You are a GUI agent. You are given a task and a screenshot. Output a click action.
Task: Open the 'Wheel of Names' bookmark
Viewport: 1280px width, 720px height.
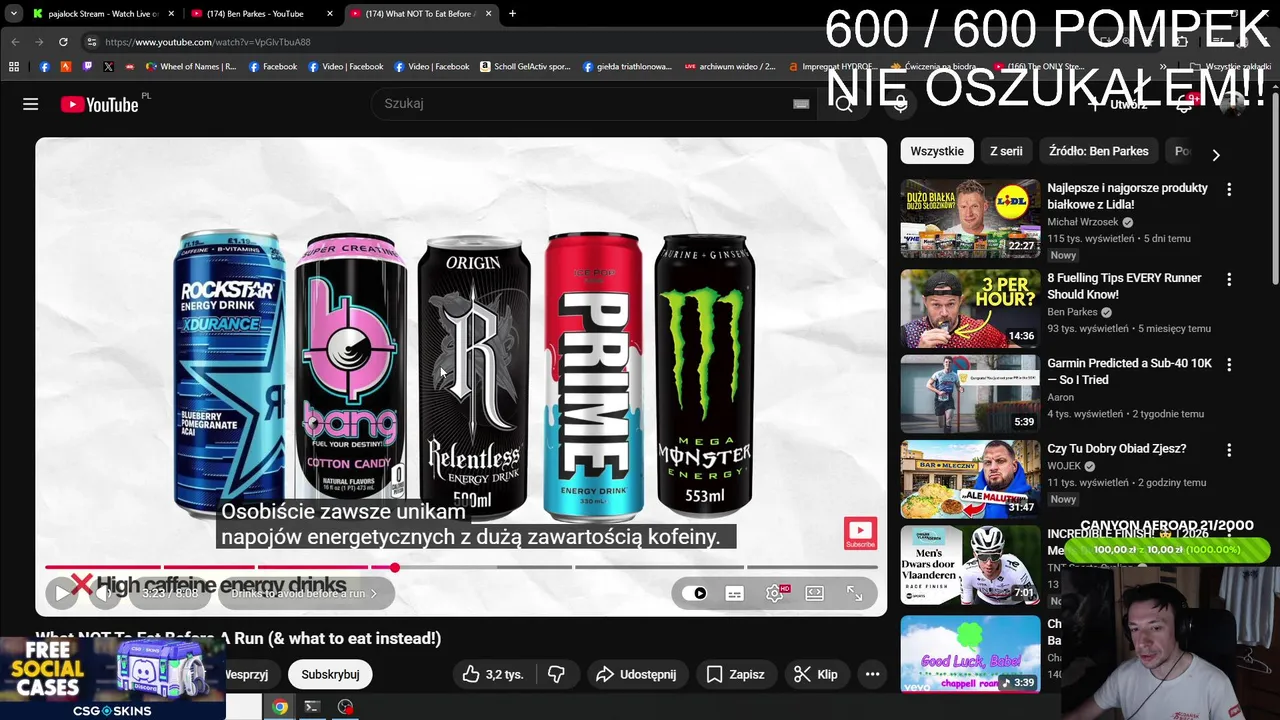(191, 67)
